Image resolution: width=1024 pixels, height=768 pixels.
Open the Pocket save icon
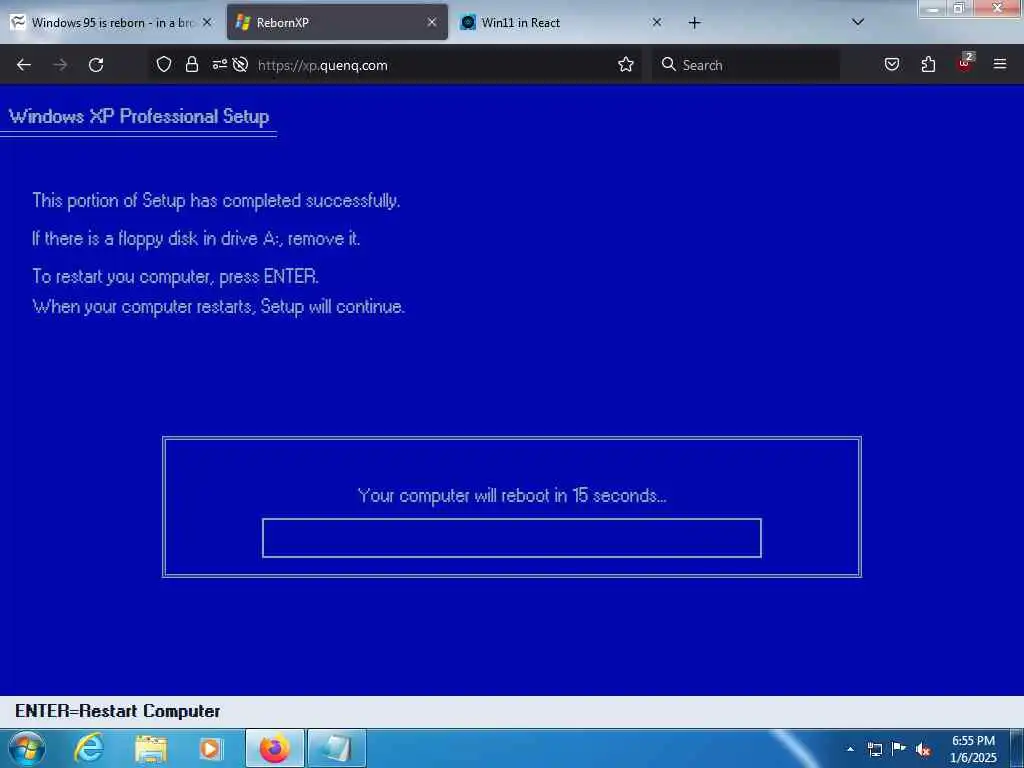(x=891, y=65)
